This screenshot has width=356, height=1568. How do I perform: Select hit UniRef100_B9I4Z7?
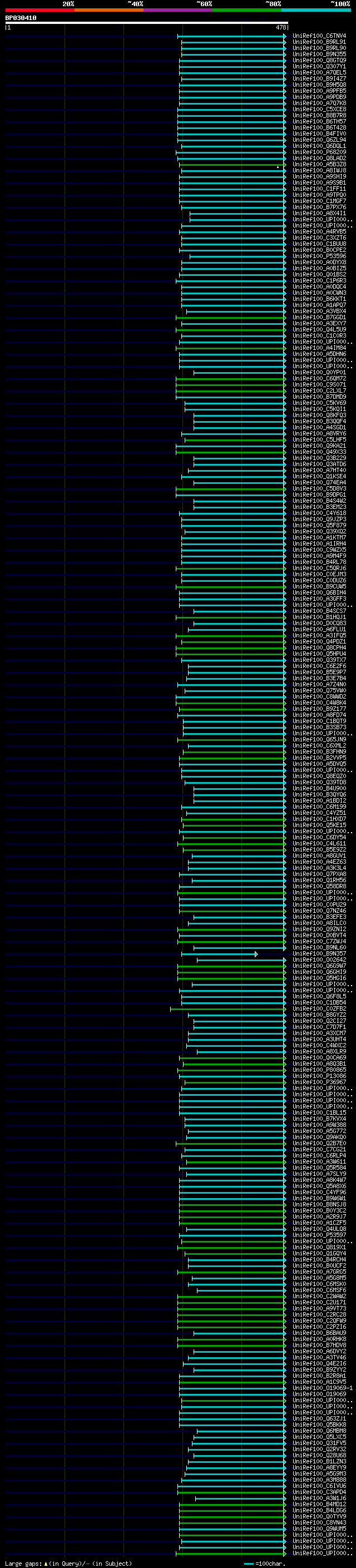tap(319, 78)
